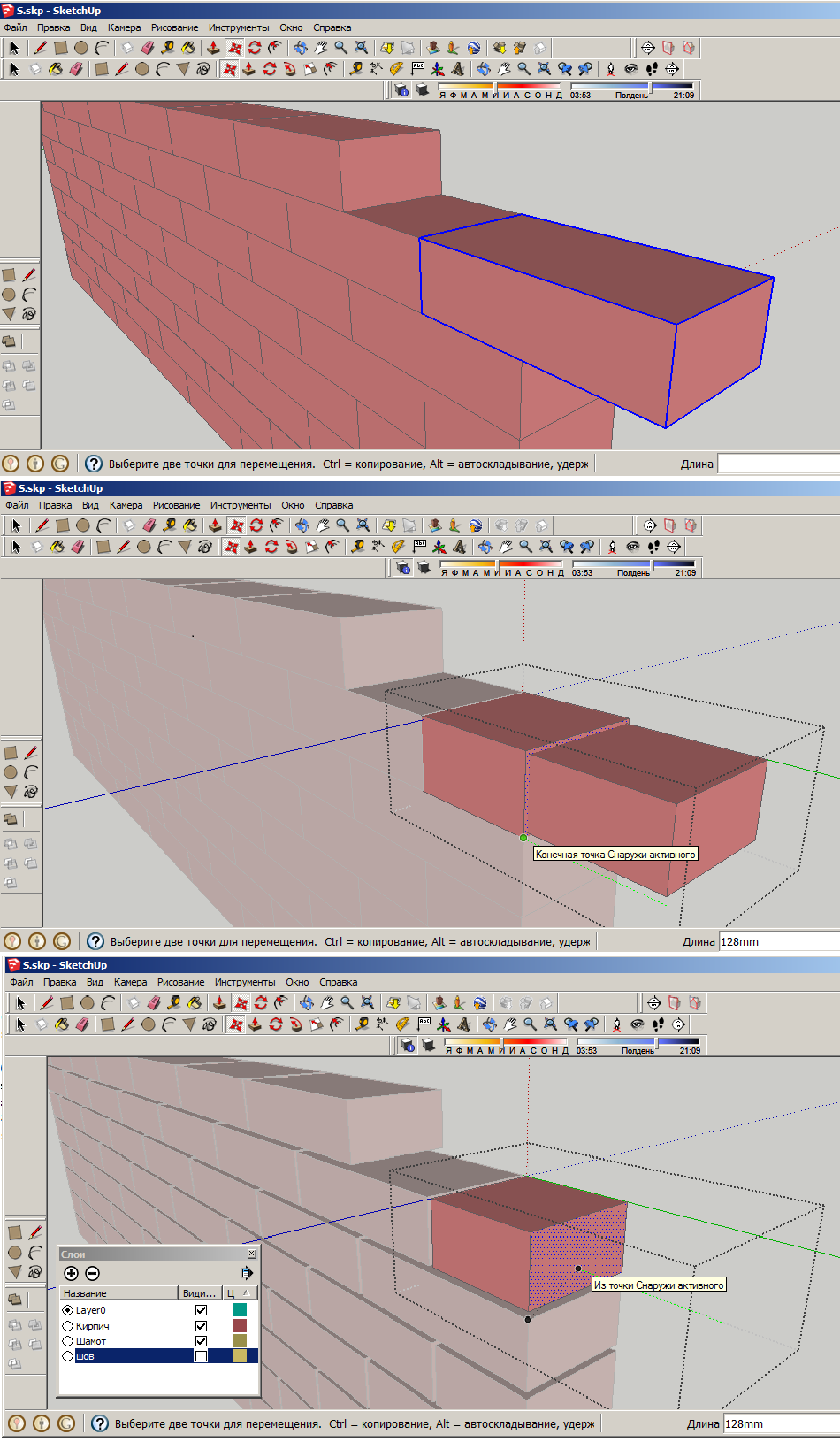Click the delete layer minus icon in Слои panel
The image size is (840, 1442).
click(93, 1273)
